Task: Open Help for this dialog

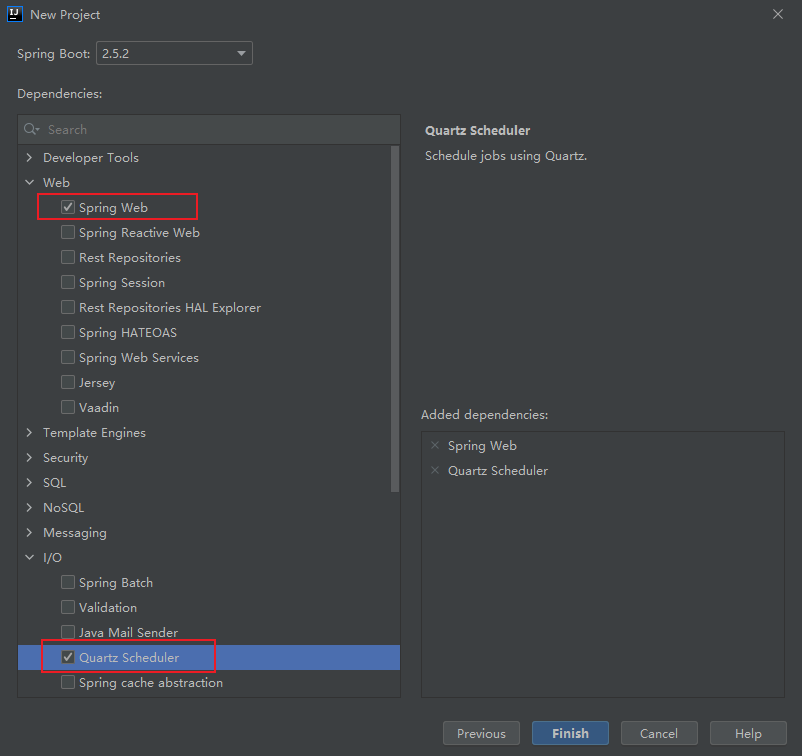Action: coord(748,733)
